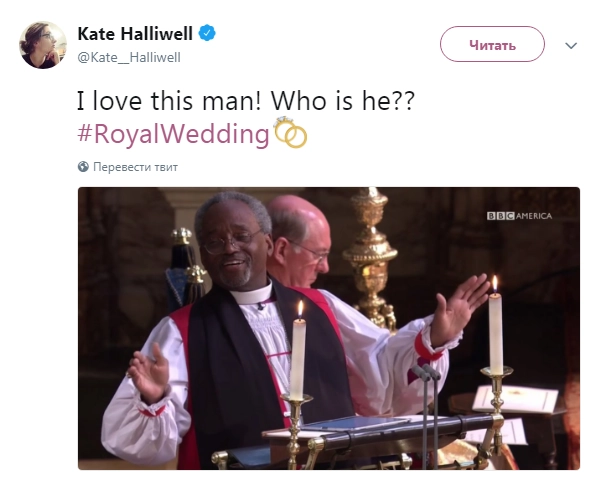Click Kate Halliwell's profile avatar
610x479 pixels.
[42, 43]
